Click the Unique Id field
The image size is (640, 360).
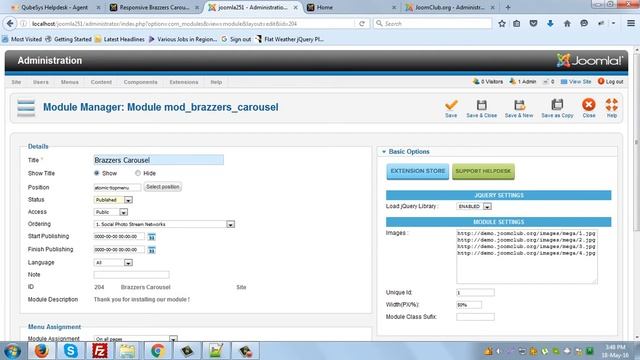click(476, 293)
